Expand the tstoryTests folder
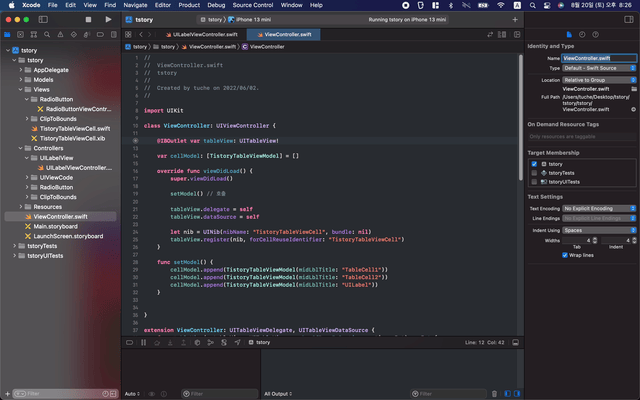640x400 pixels. click(x=14, y=246)
